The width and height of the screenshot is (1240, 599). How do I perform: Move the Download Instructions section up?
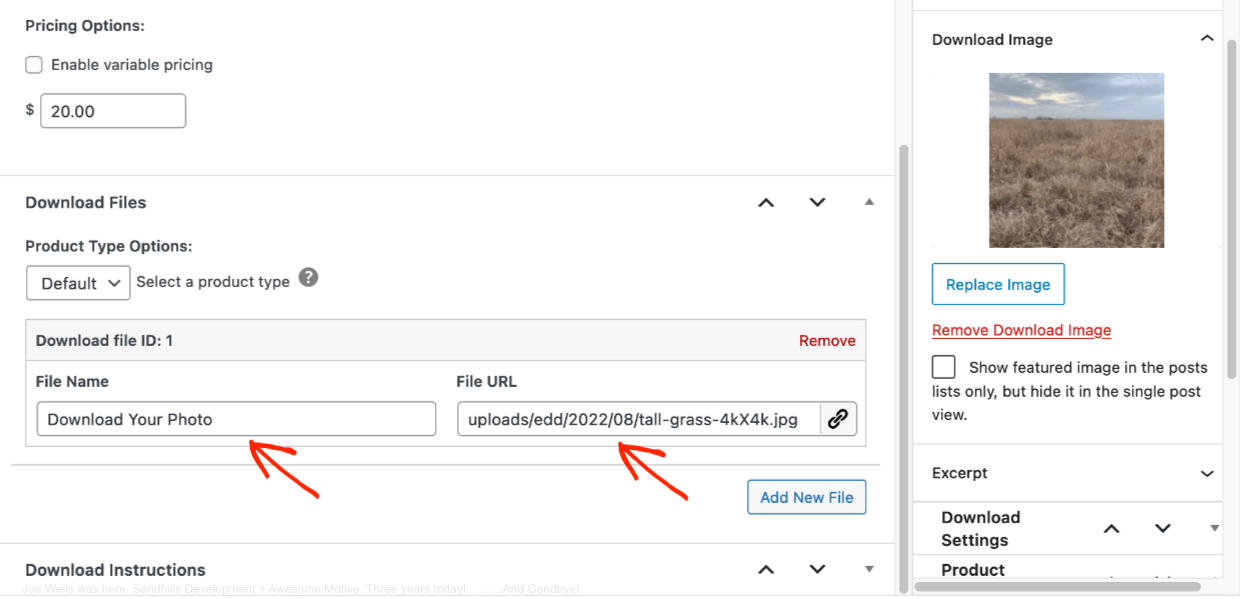tap(765, 569)
